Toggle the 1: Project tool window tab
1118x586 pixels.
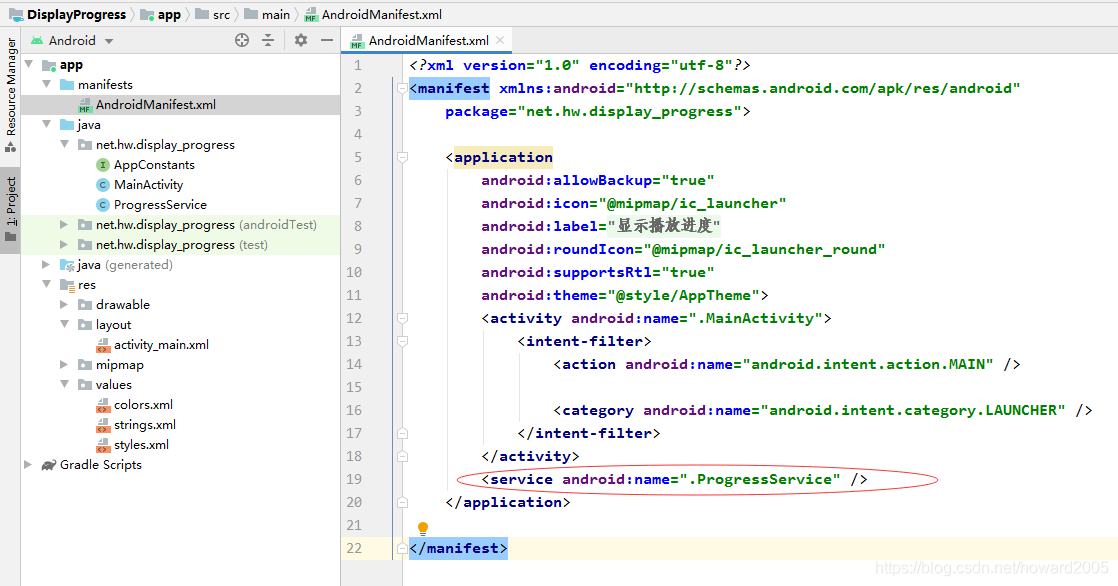pyautogui.click(x=11, y=208)
